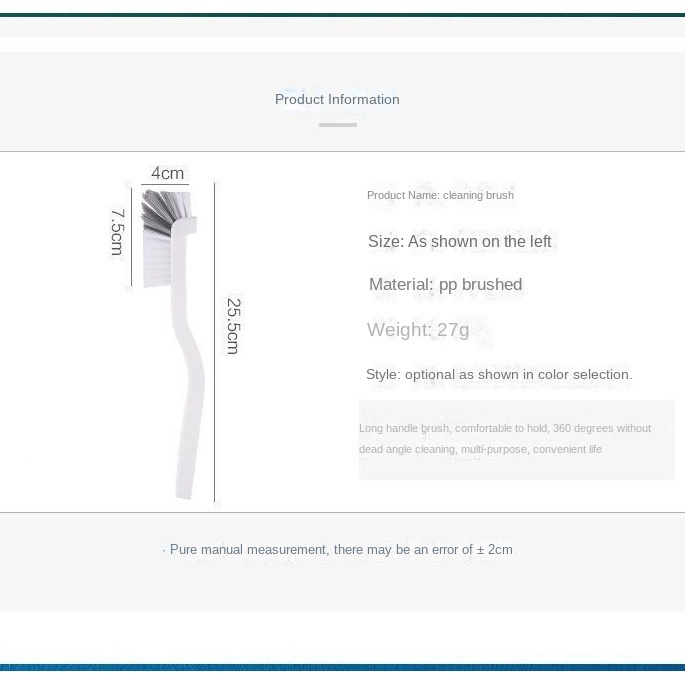Viewport: 685px width, 685px height.
Task: Click the gray bristles of the brush head
Action: click(159, 211)
